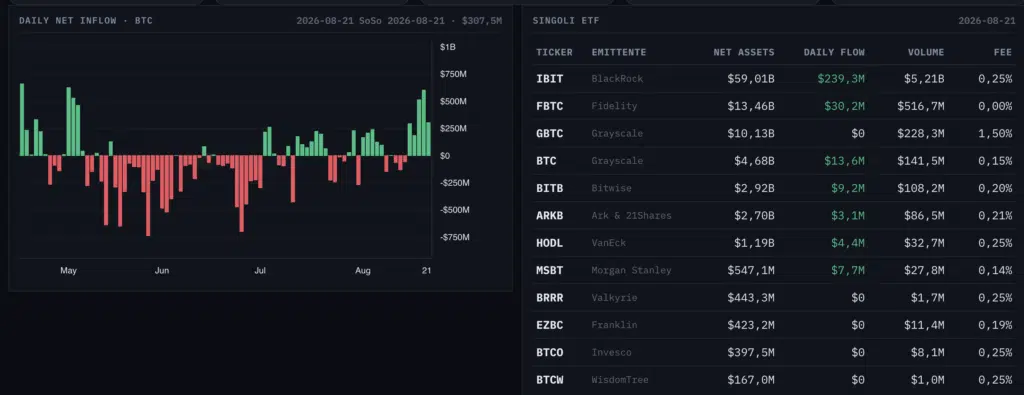
Task: Click the BTC ticker in the table
Action: click(x=547, y=161)
